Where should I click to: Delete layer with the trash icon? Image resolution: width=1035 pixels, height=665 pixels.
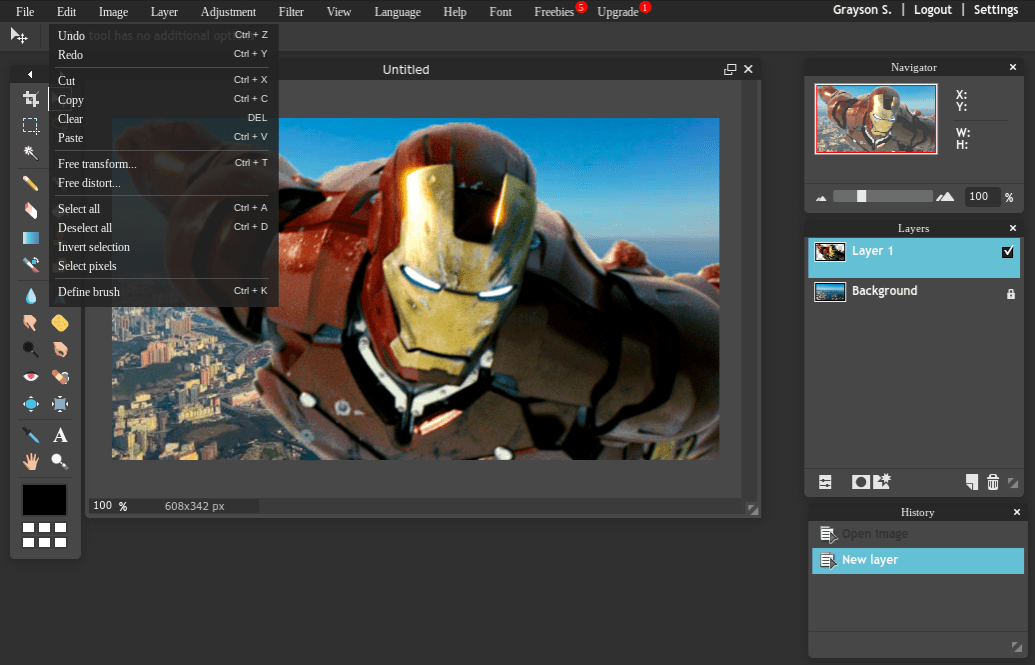(x=993, y=482)
